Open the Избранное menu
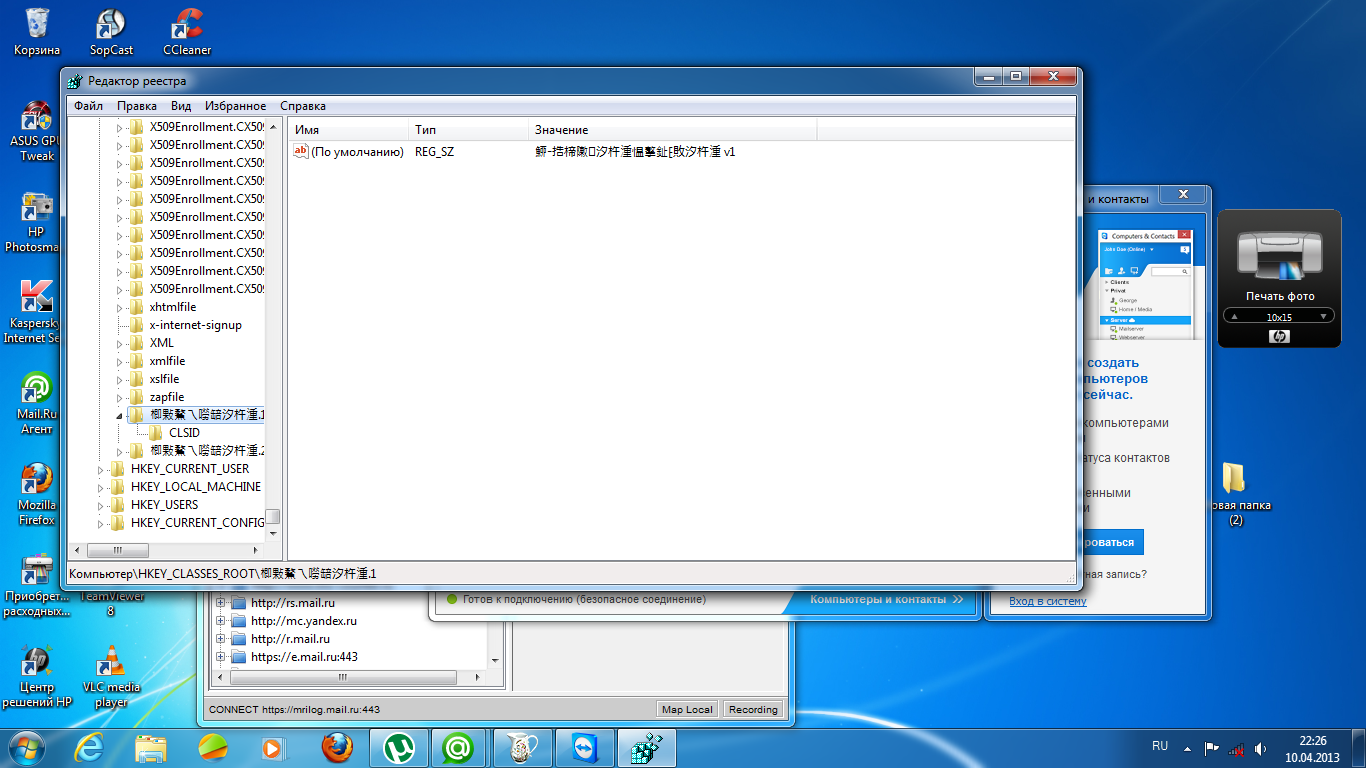Image resolution: width=1366 pixels, height=768 pixels. pyautogui.click(x=236, y=106)
